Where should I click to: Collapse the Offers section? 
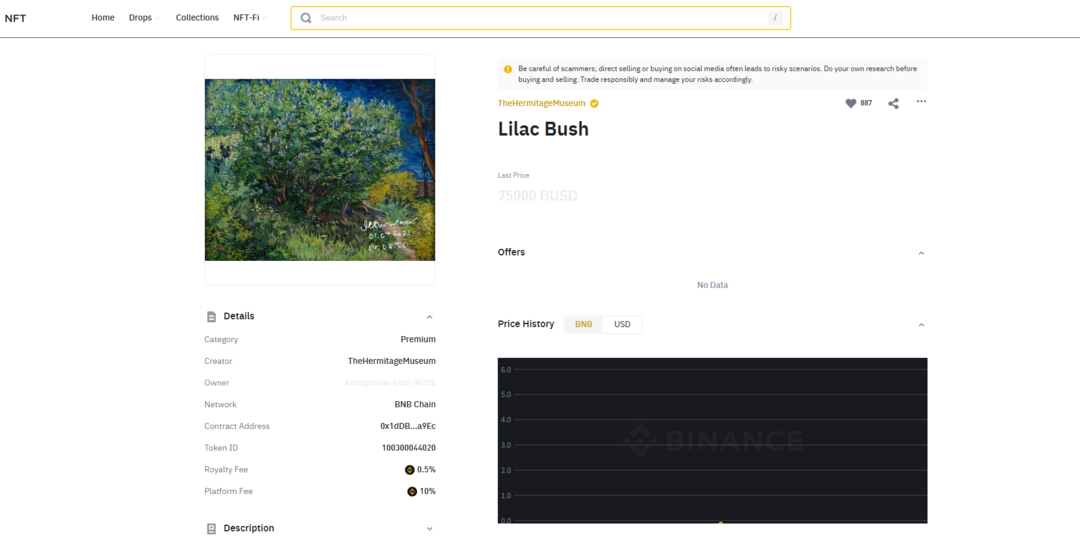tap(922, 253)
